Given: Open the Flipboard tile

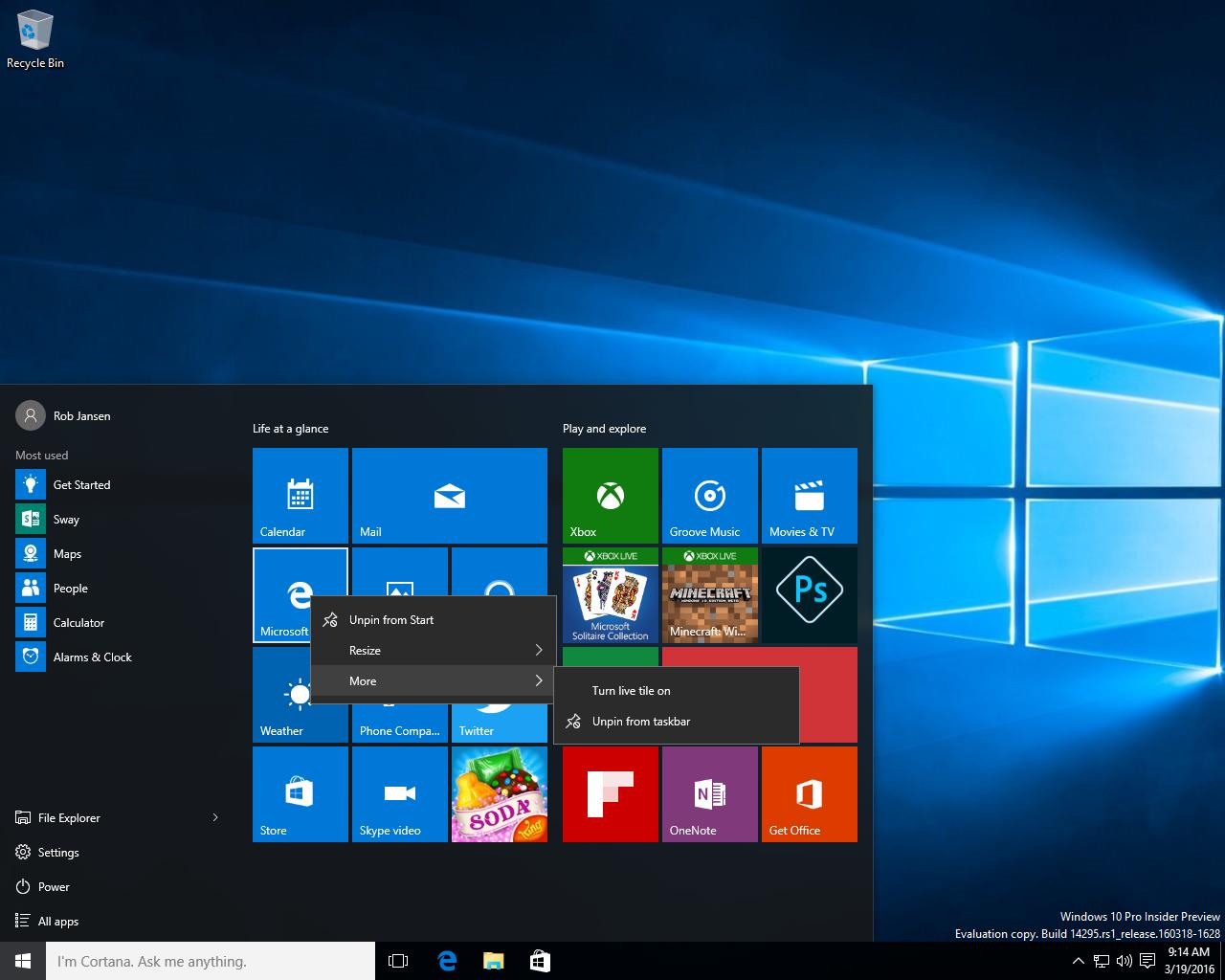Looking at the screenshot, I should pos(611,794).
